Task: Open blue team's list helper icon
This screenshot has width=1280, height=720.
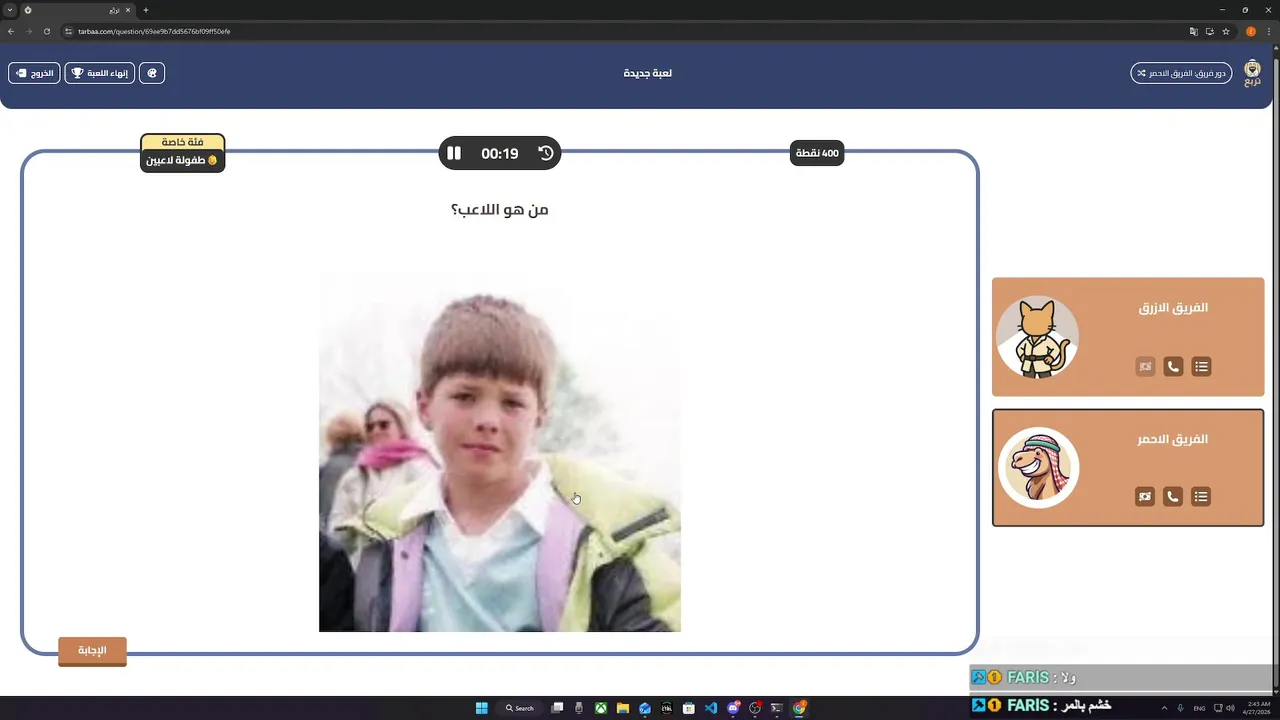Action: (x=1201, y=367)
